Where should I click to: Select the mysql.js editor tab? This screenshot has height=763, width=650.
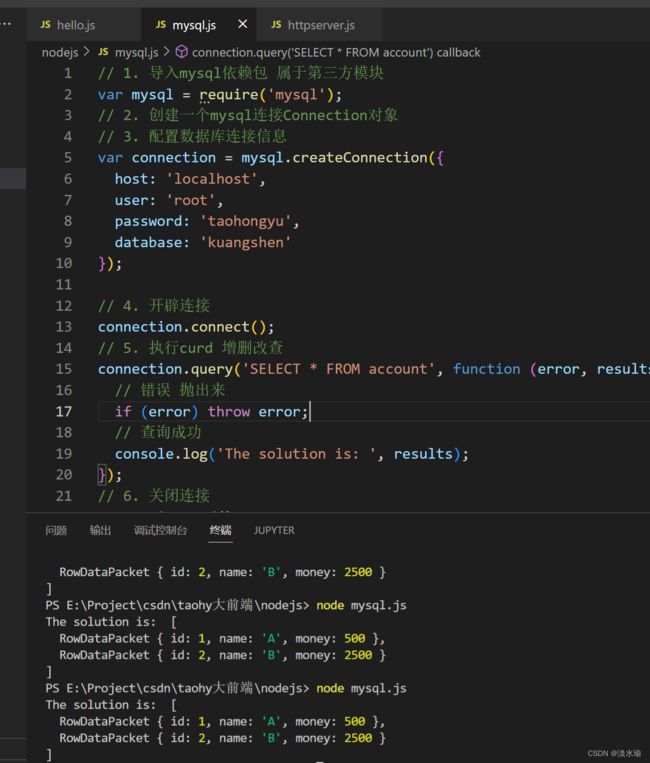coord(194,25)
